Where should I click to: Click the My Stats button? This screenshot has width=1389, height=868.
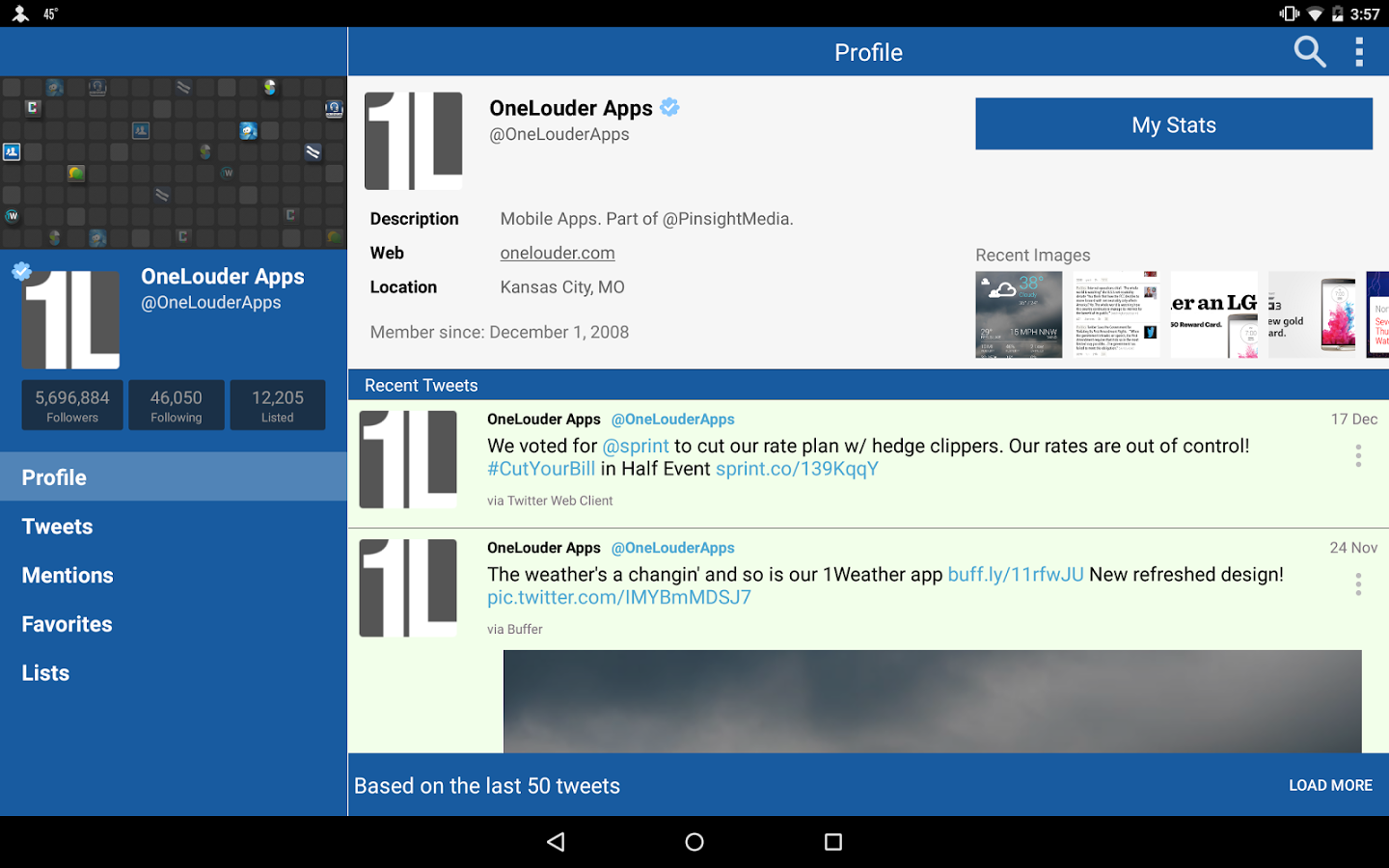pyautogui.click(x=1173, y=123)
